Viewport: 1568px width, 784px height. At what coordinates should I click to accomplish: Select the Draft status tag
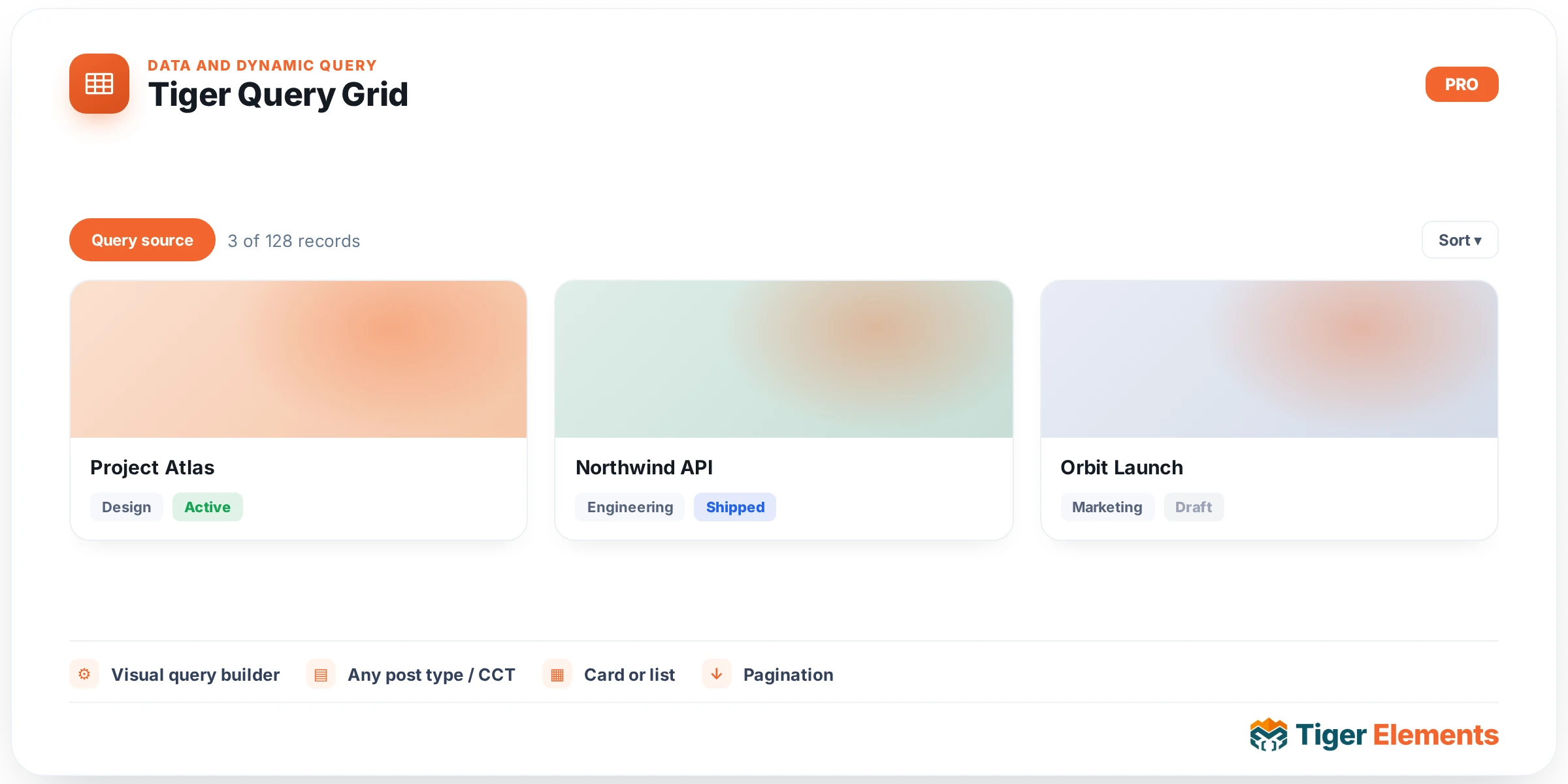pos(1194,507)
